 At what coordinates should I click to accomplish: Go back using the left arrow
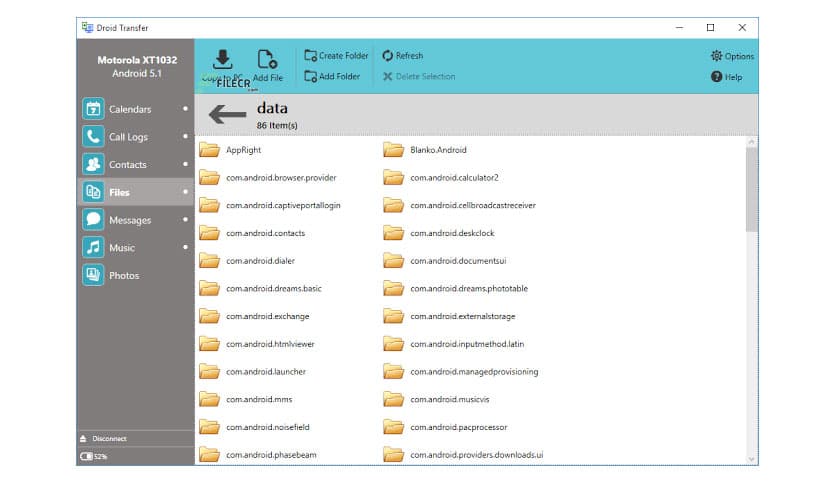click(x=228, y=114)
